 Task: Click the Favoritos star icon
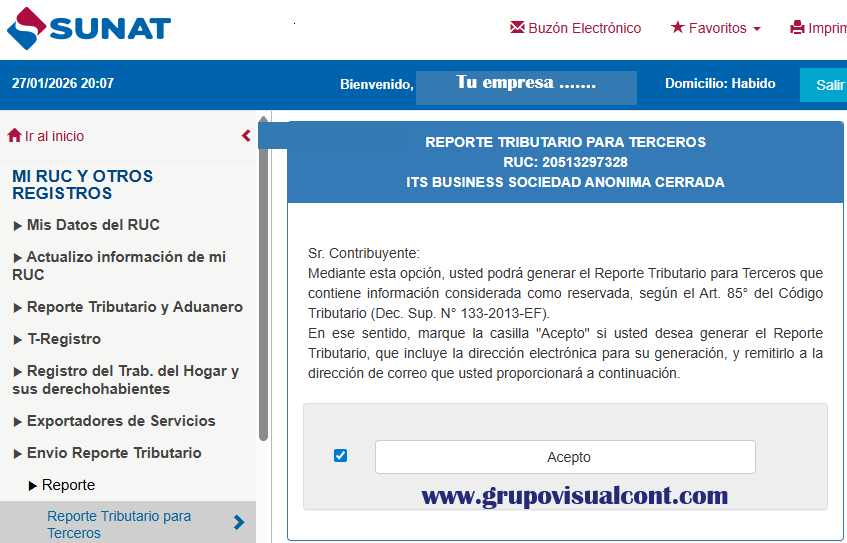tap(677, 27)
